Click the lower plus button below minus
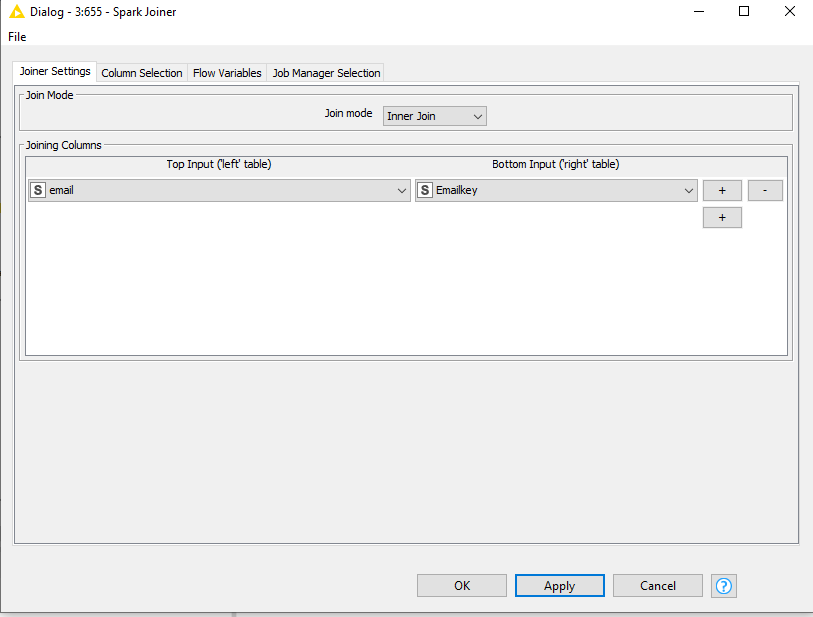The width and height of the screenshot is (813, 617). (x=722, y=217)
